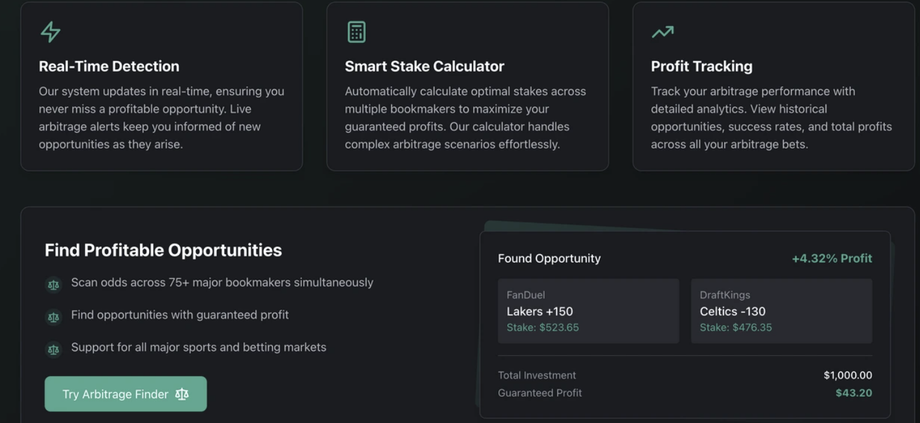Click the lightning bolt Real-Time Detection icon
920x423 pixels.
click(x=50, y=32)
